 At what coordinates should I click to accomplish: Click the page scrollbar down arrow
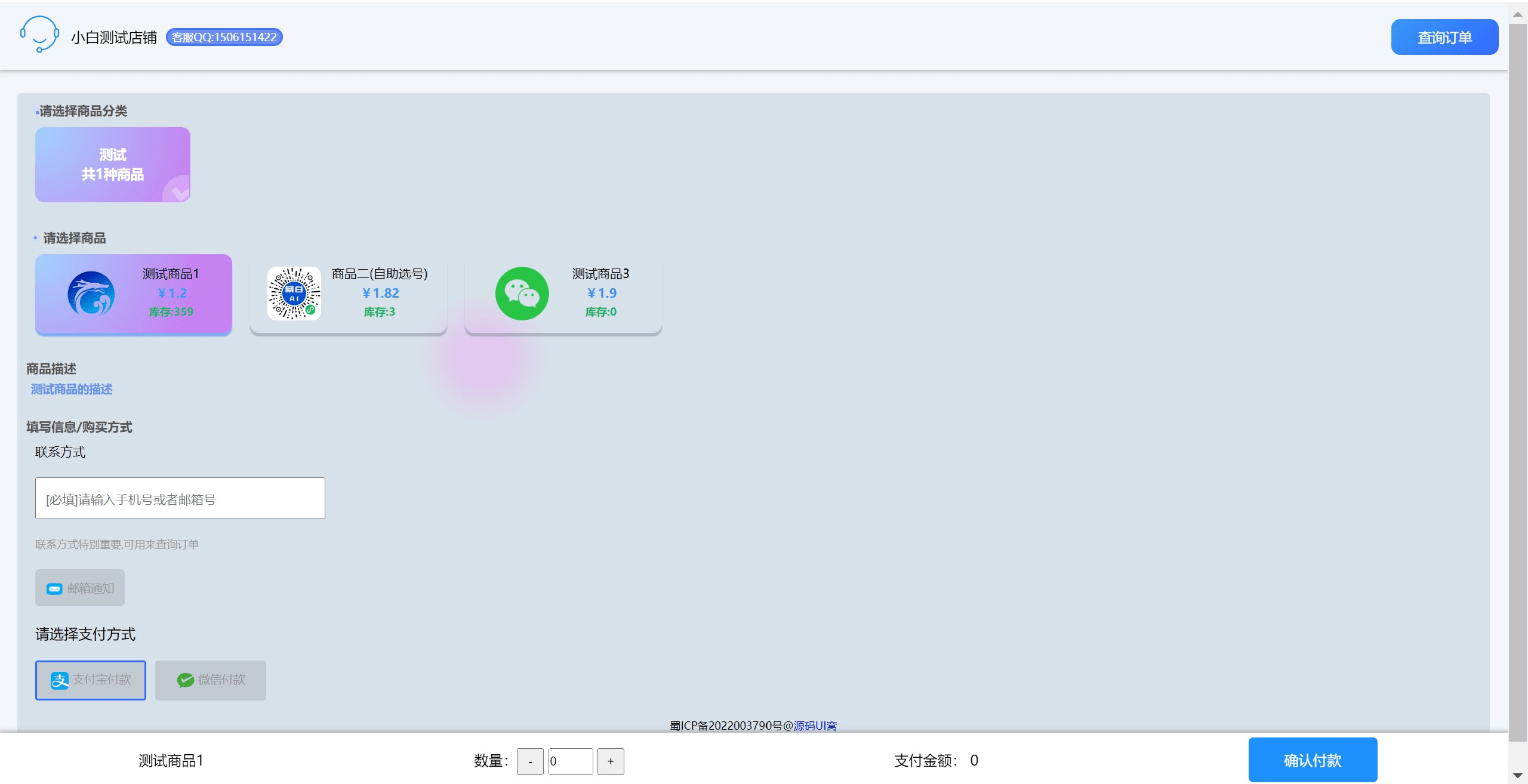(1518, 775)
